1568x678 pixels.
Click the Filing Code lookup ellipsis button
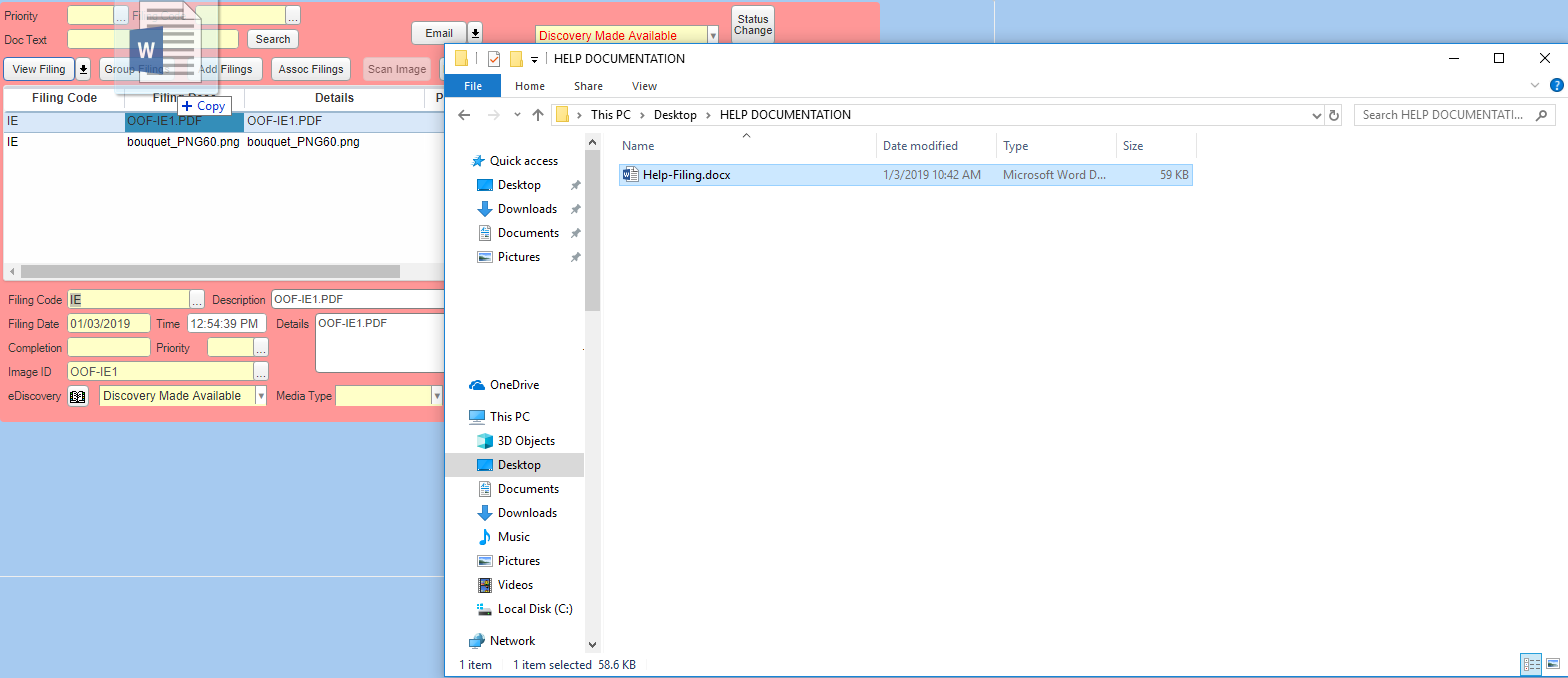(197, 300)
